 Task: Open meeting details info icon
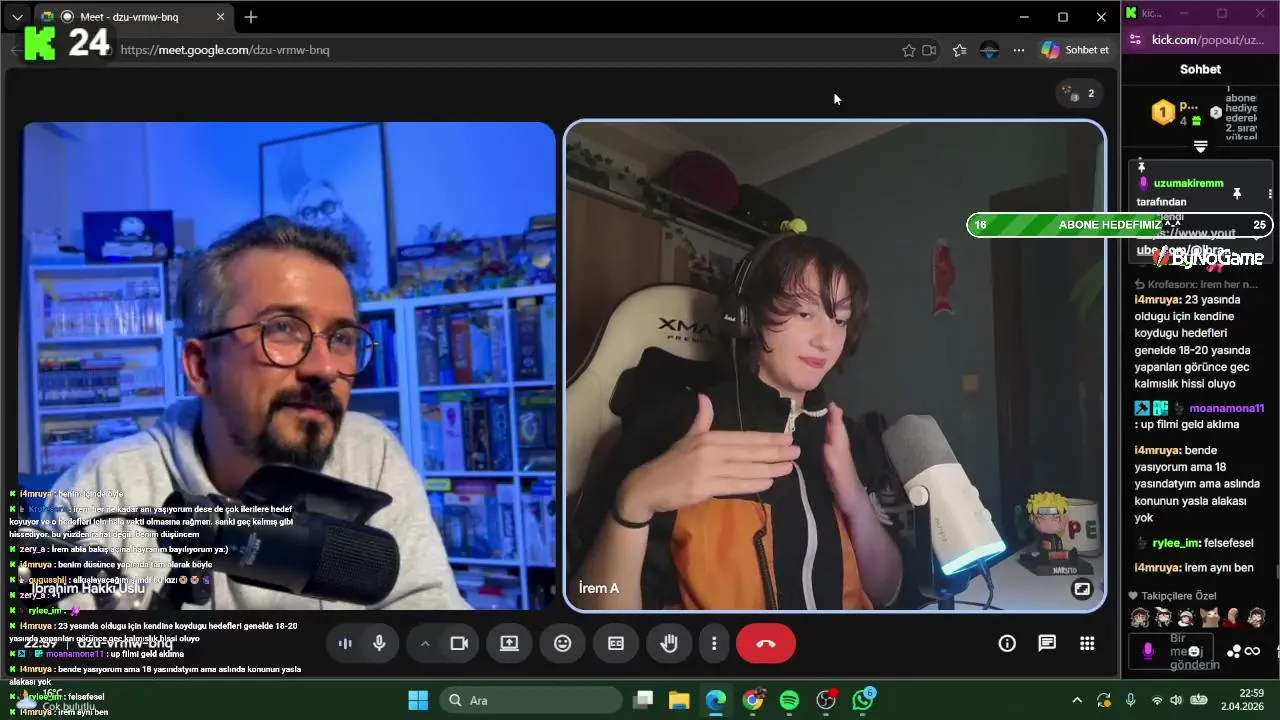(x=1007, y=644)
